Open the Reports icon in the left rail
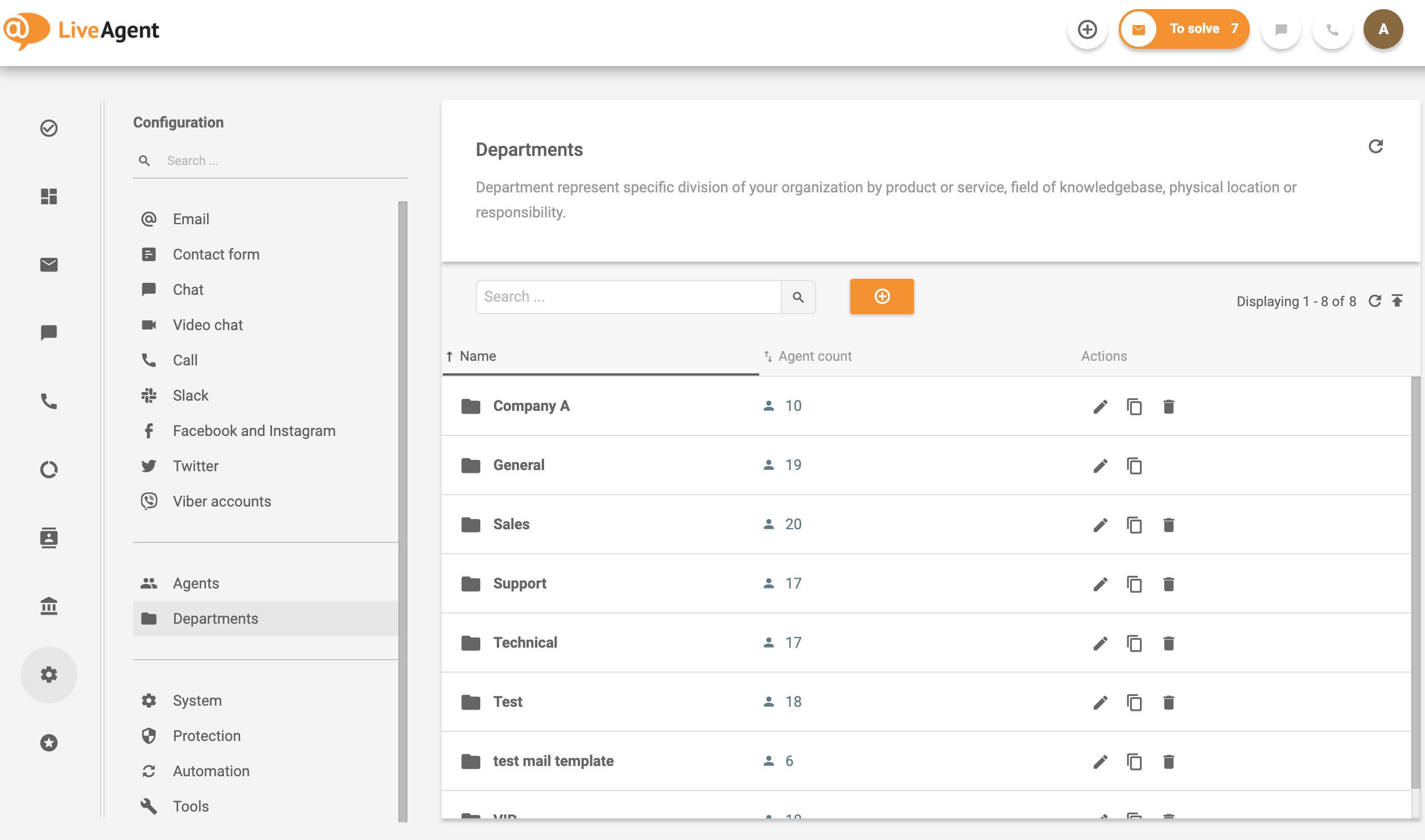 point(48,469)
